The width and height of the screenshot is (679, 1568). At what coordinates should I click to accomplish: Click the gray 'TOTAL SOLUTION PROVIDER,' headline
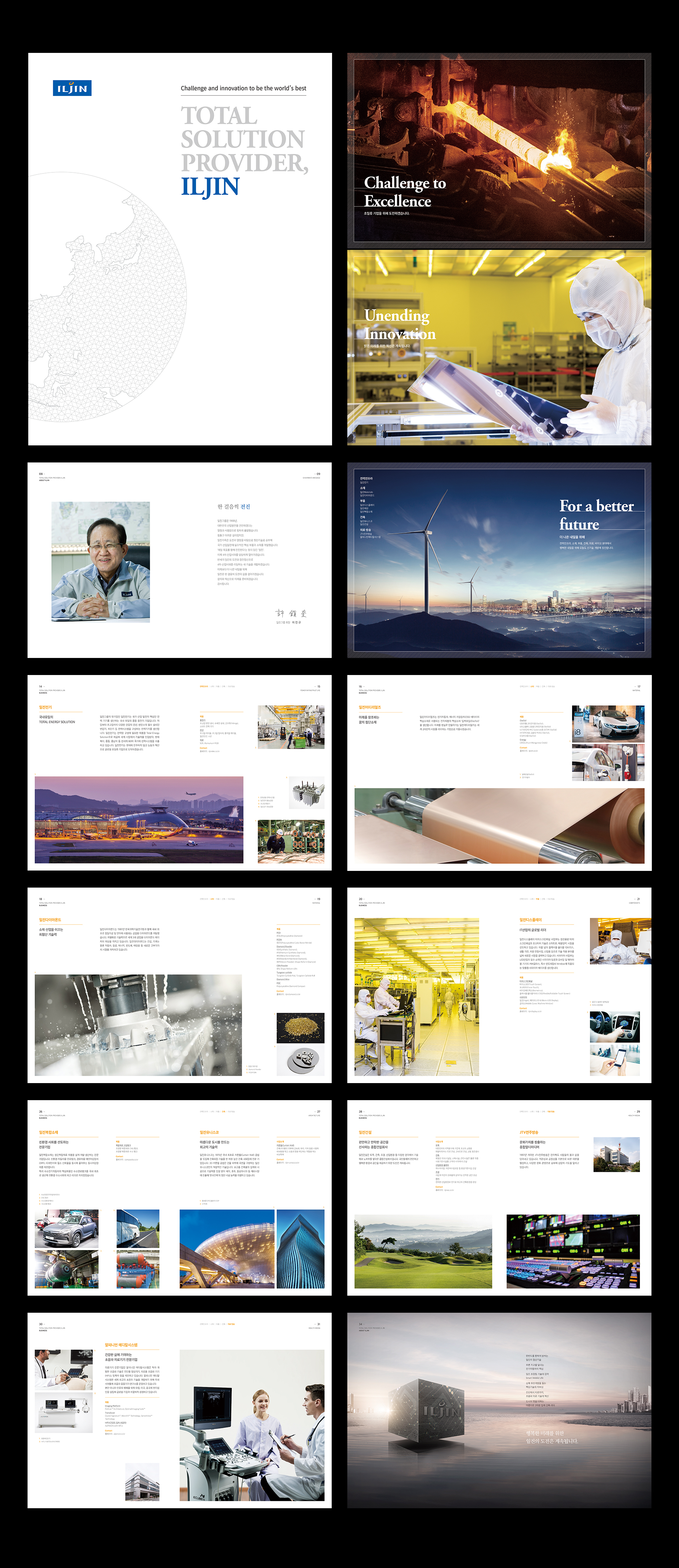pos(244,139)
